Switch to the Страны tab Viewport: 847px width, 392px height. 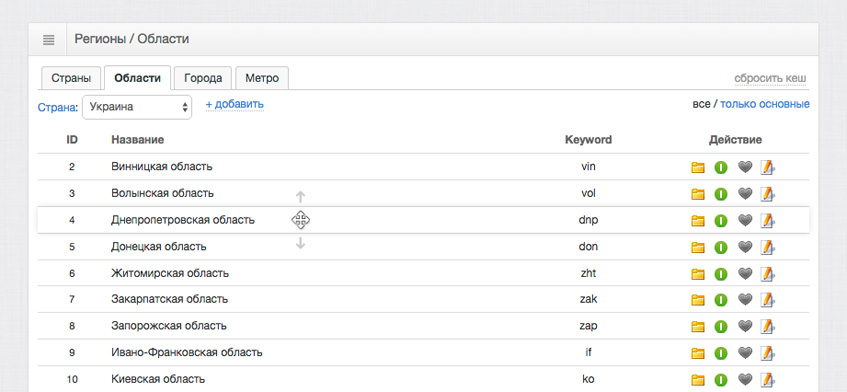[x=71, y=78]
